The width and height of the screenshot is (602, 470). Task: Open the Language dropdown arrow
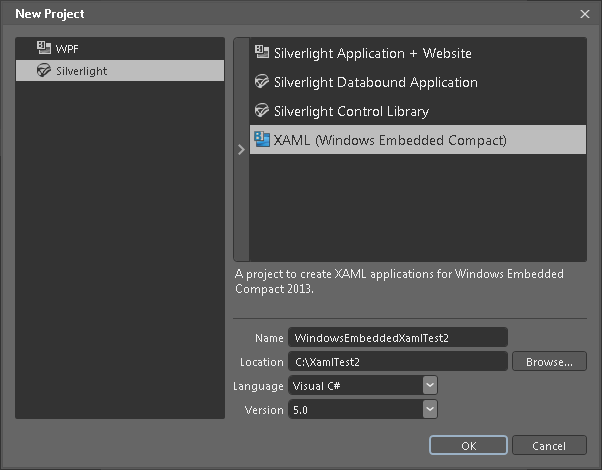pyautogui.click(x=430, y=385)
